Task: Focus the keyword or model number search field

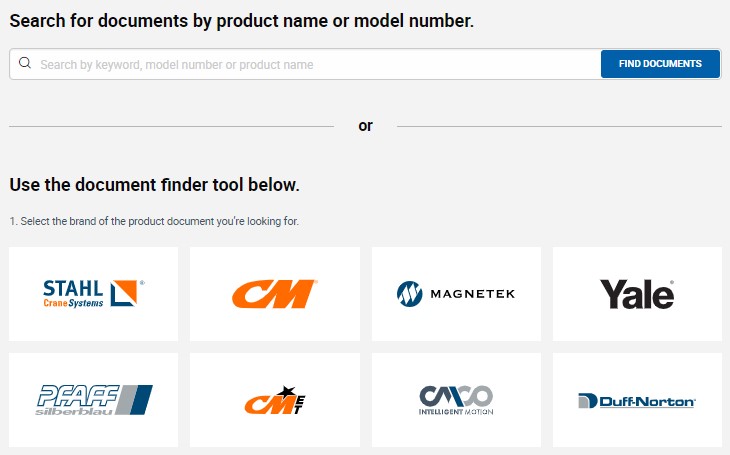Action: coord(305,64)
